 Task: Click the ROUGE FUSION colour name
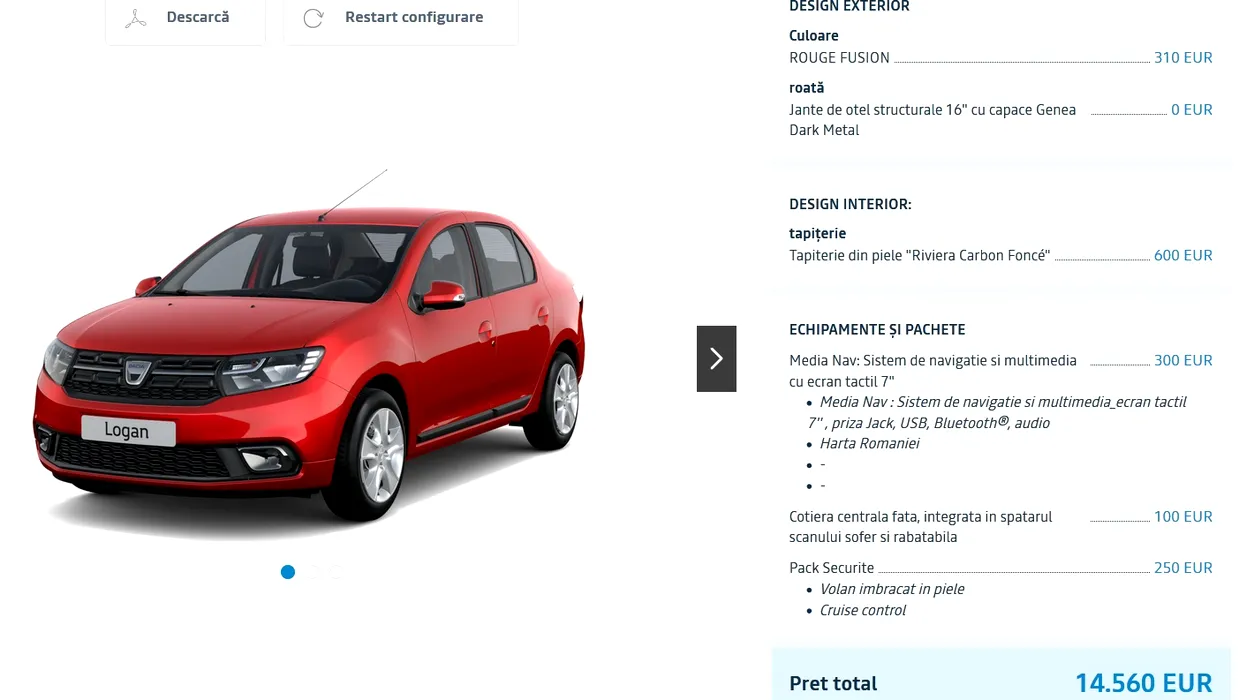(x=839, y=58)
